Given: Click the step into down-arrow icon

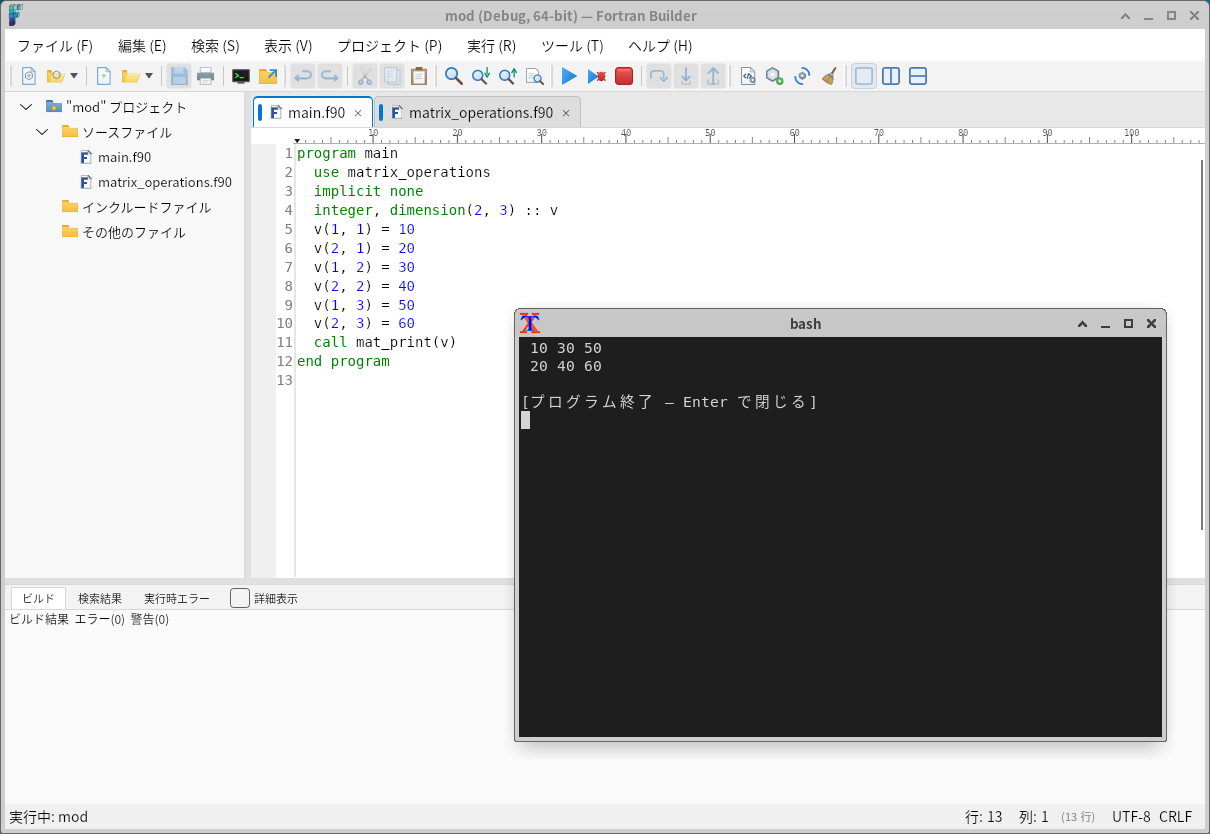Looking at the screenshot, I should (686, 76).
